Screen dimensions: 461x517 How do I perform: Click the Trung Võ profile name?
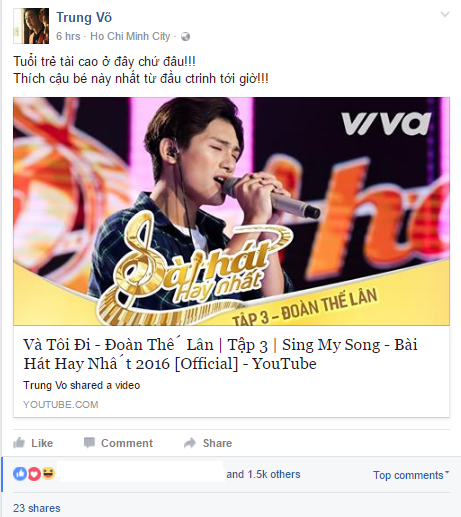(84, 17)
